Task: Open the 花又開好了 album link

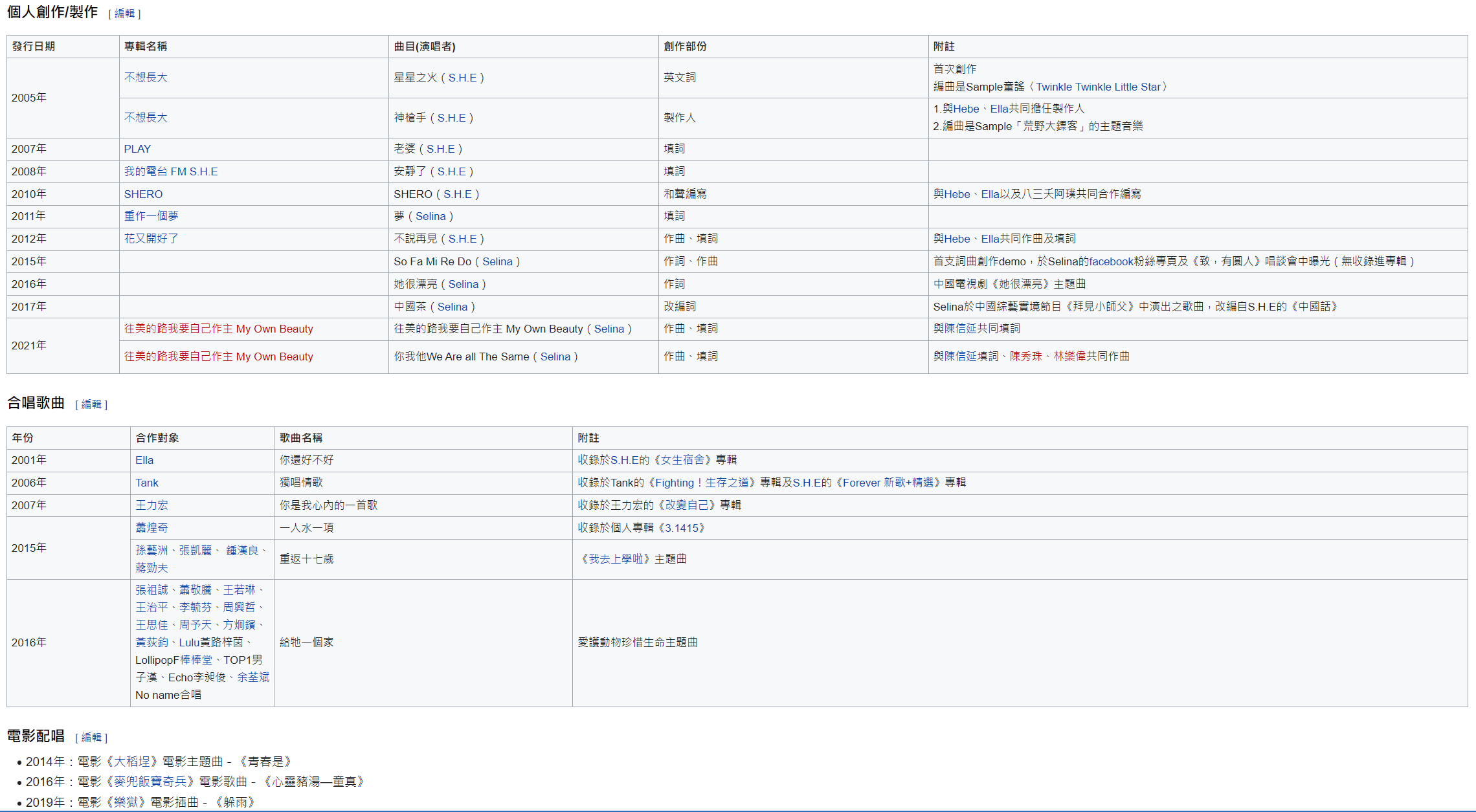Action: coord(151,239)
